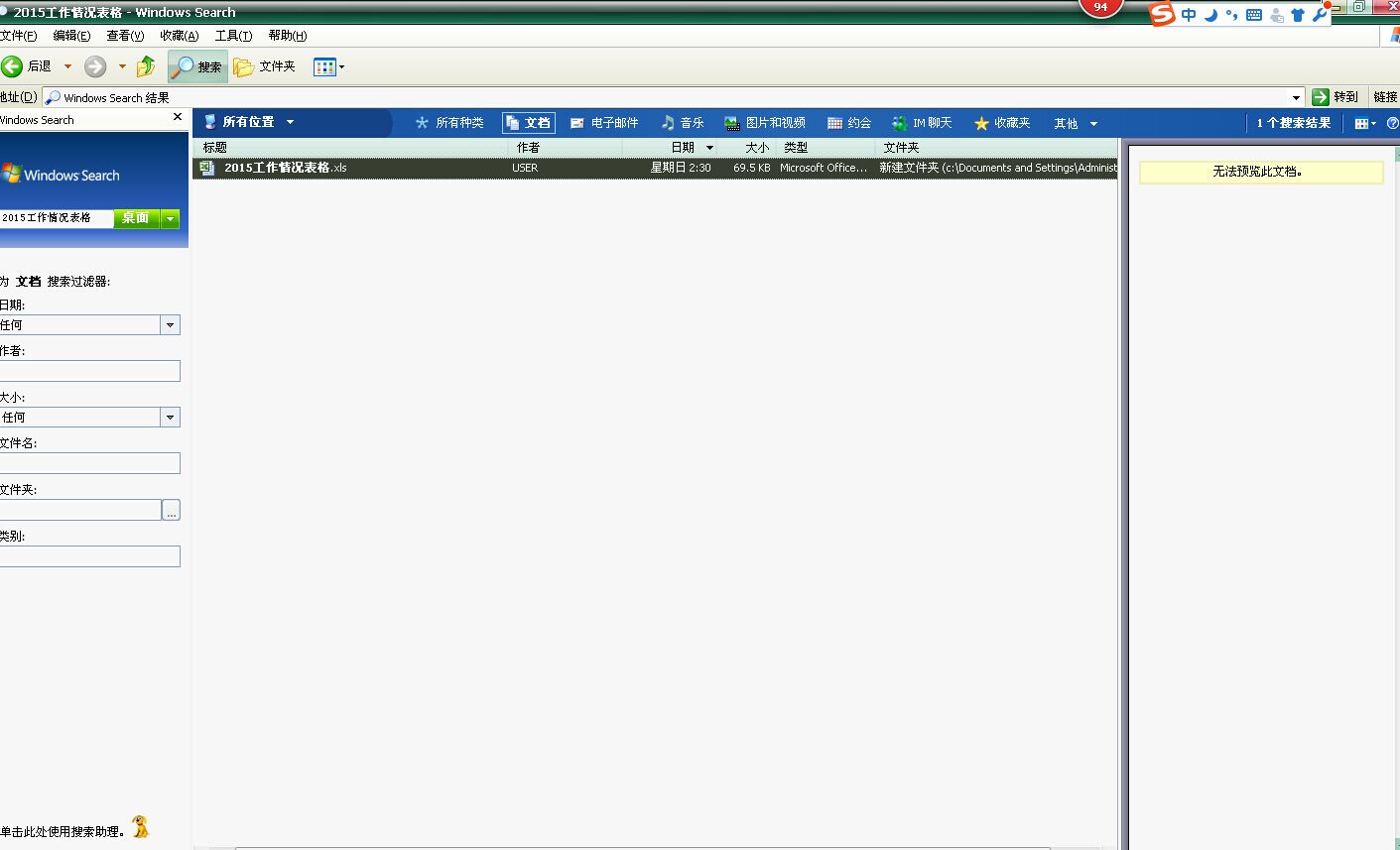Sort by the 文件夹 column header
This screenshot has width=1400, height=850.
(x=997, y=147)
